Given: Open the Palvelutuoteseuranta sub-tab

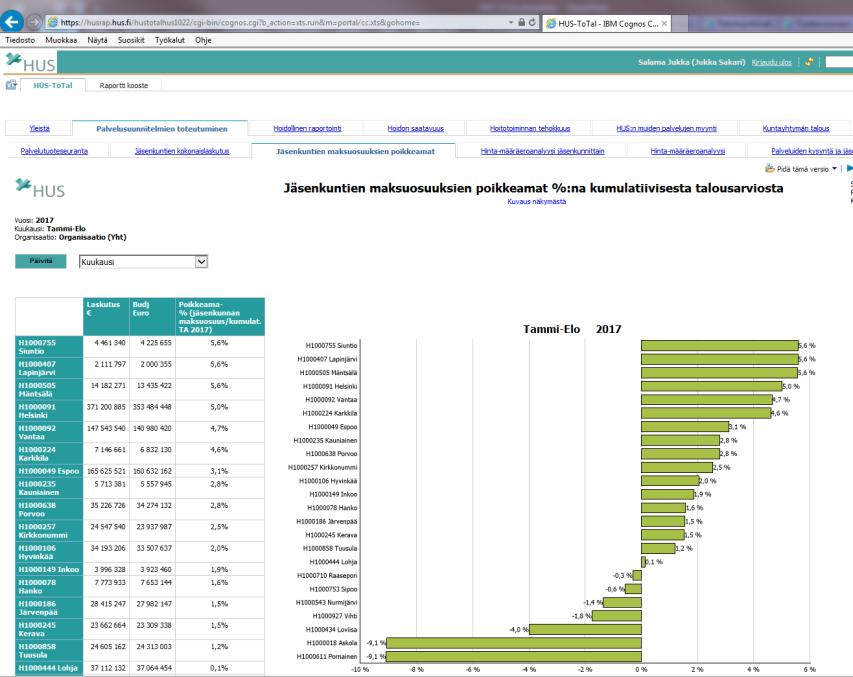Looking at the screenshot, I should click(54, 151).
